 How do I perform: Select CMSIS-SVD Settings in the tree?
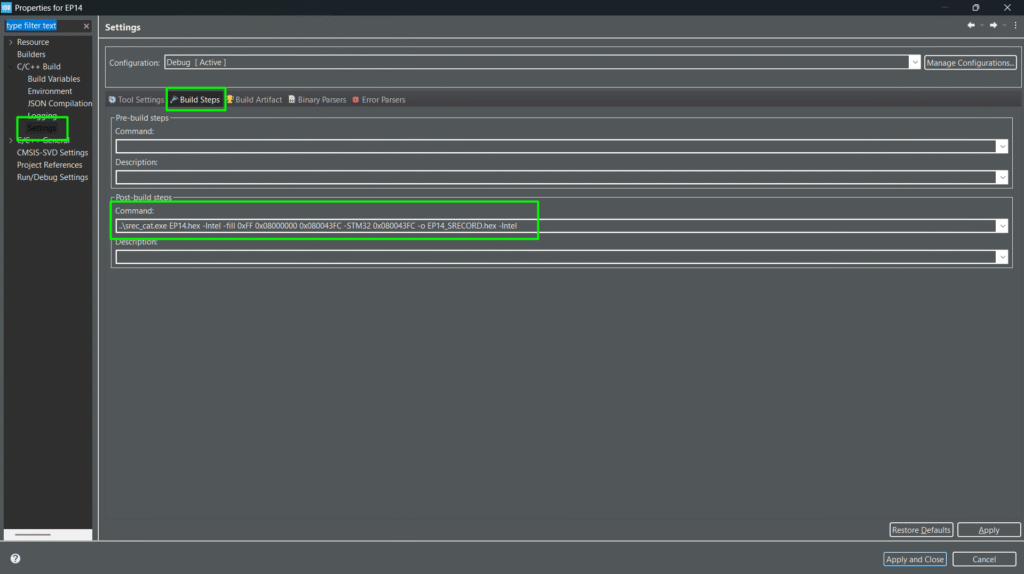(x=52, y=153)
